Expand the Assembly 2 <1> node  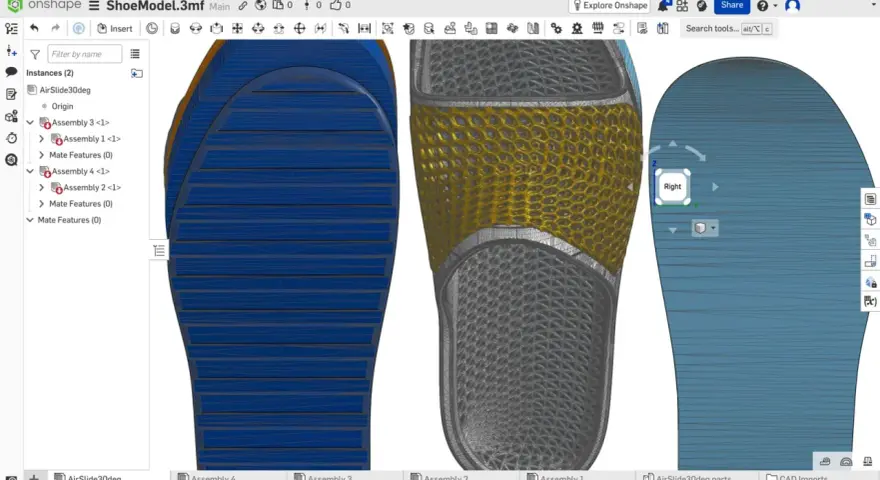pyautogui.click(x=42, y=188)
